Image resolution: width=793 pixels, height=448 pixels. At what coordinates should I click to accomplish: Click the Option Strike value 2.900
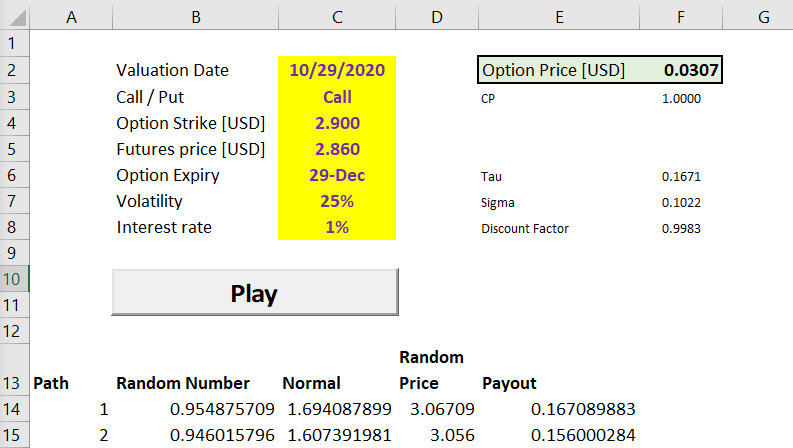[x=337, y=123]
